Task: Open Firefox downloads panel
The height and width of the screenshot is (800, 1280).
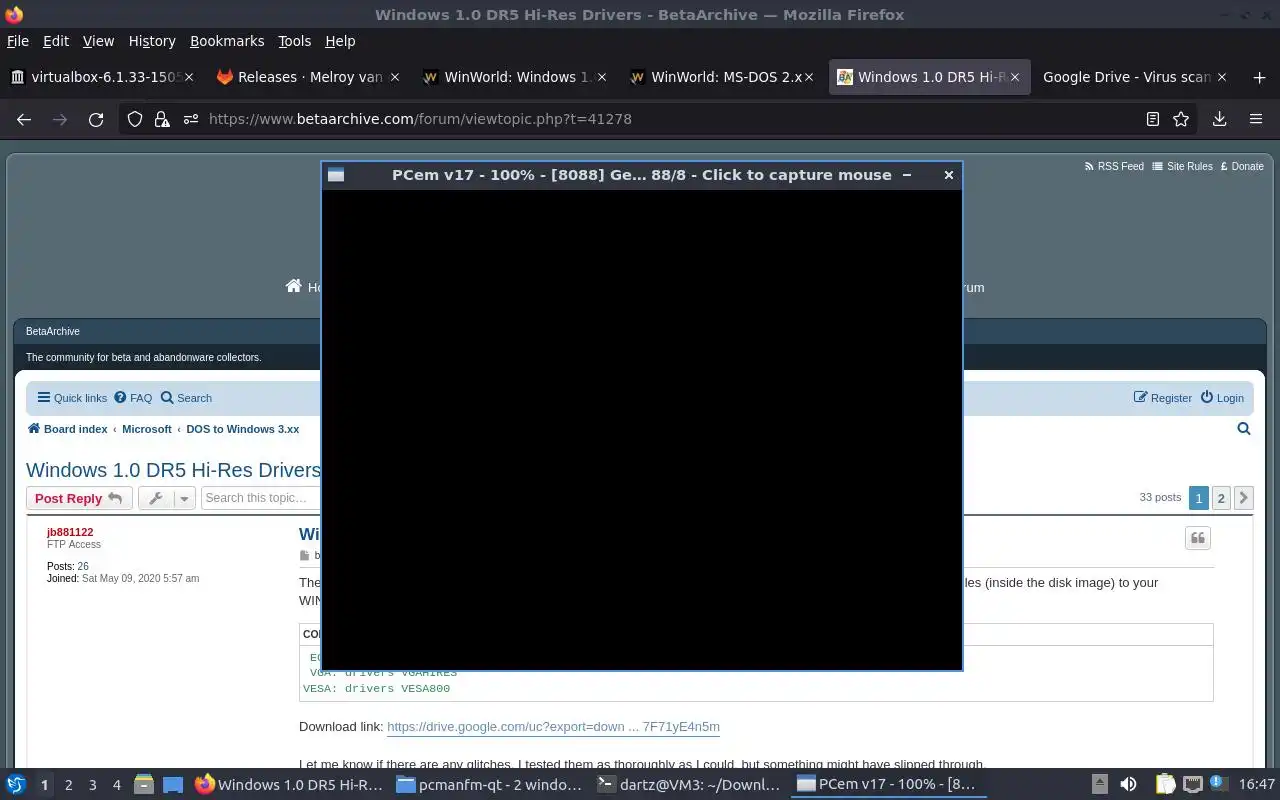Action: click(1219, 119)
